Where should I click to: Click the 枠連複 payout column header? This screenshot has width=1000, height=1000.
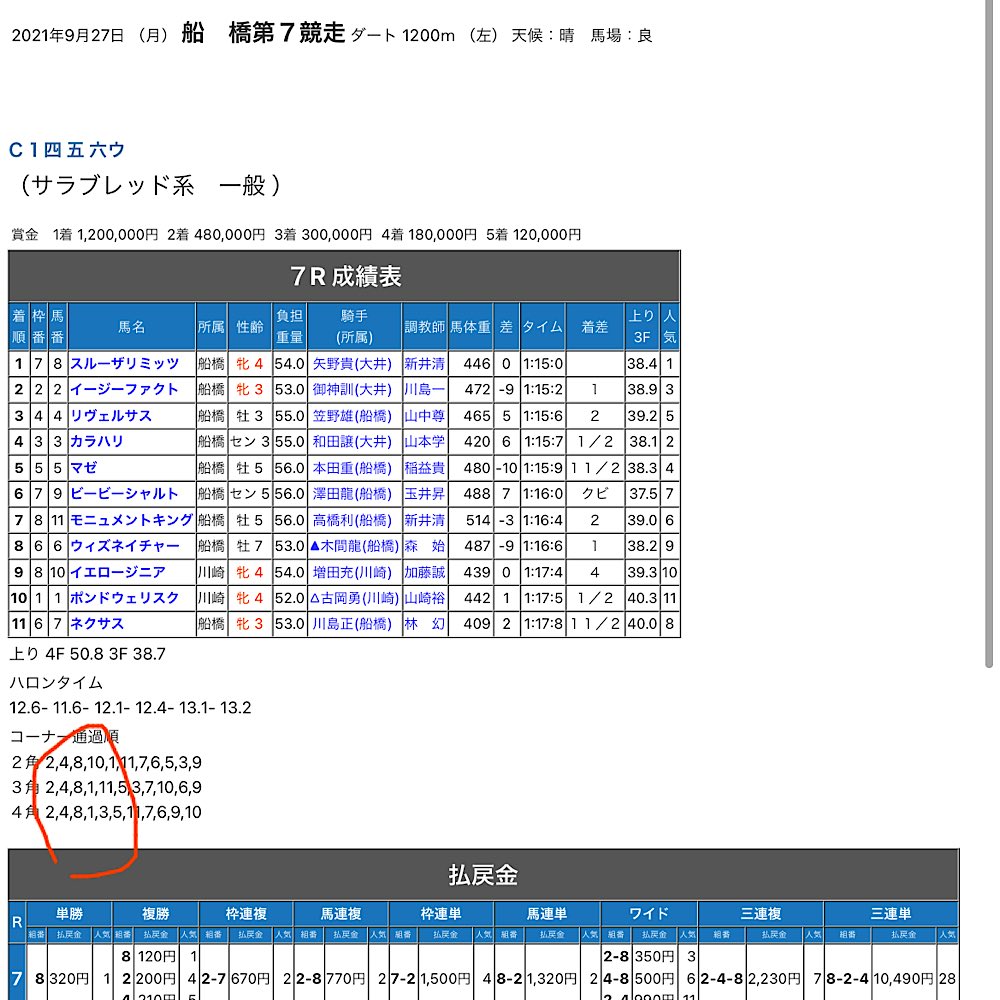(246, 914)
